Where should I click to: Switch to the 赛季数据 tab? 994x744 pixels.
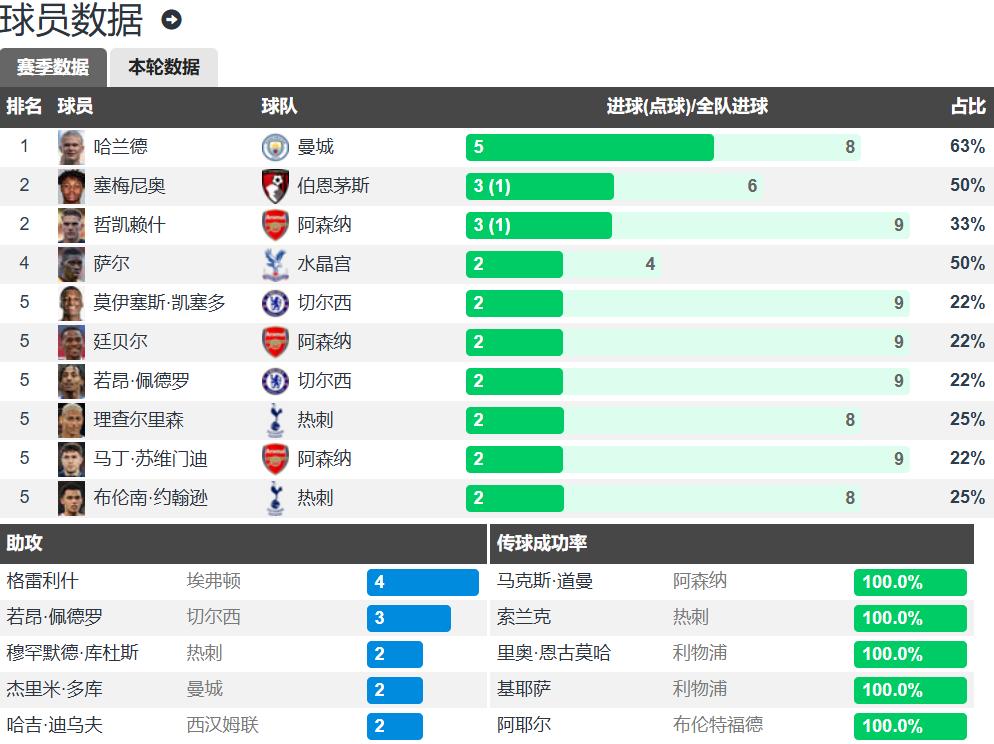click(53, 67)
